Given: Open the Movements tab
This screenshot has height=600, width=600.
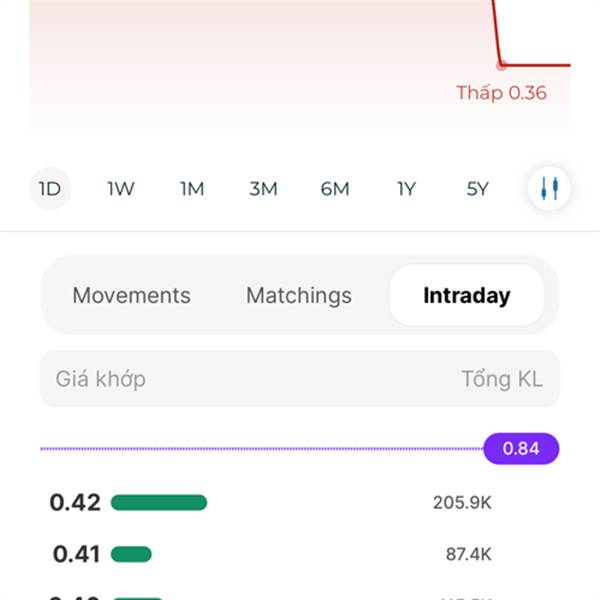Looking at the screenshot, I should click(132, 295).
